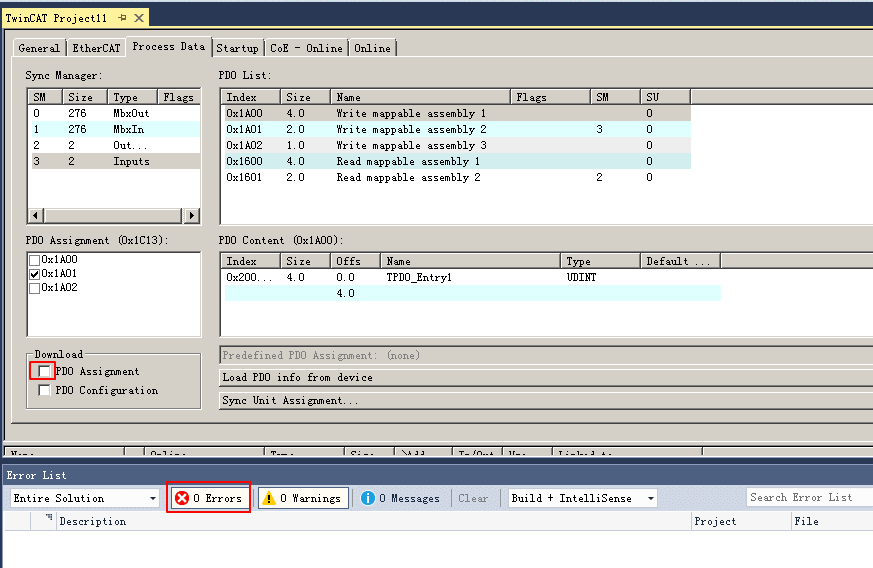Image resolution: width=873 pixels, height=568 pixels.
Task: Enable the PDO Configuration download checkbox
Action: click(x=44, y=391)
